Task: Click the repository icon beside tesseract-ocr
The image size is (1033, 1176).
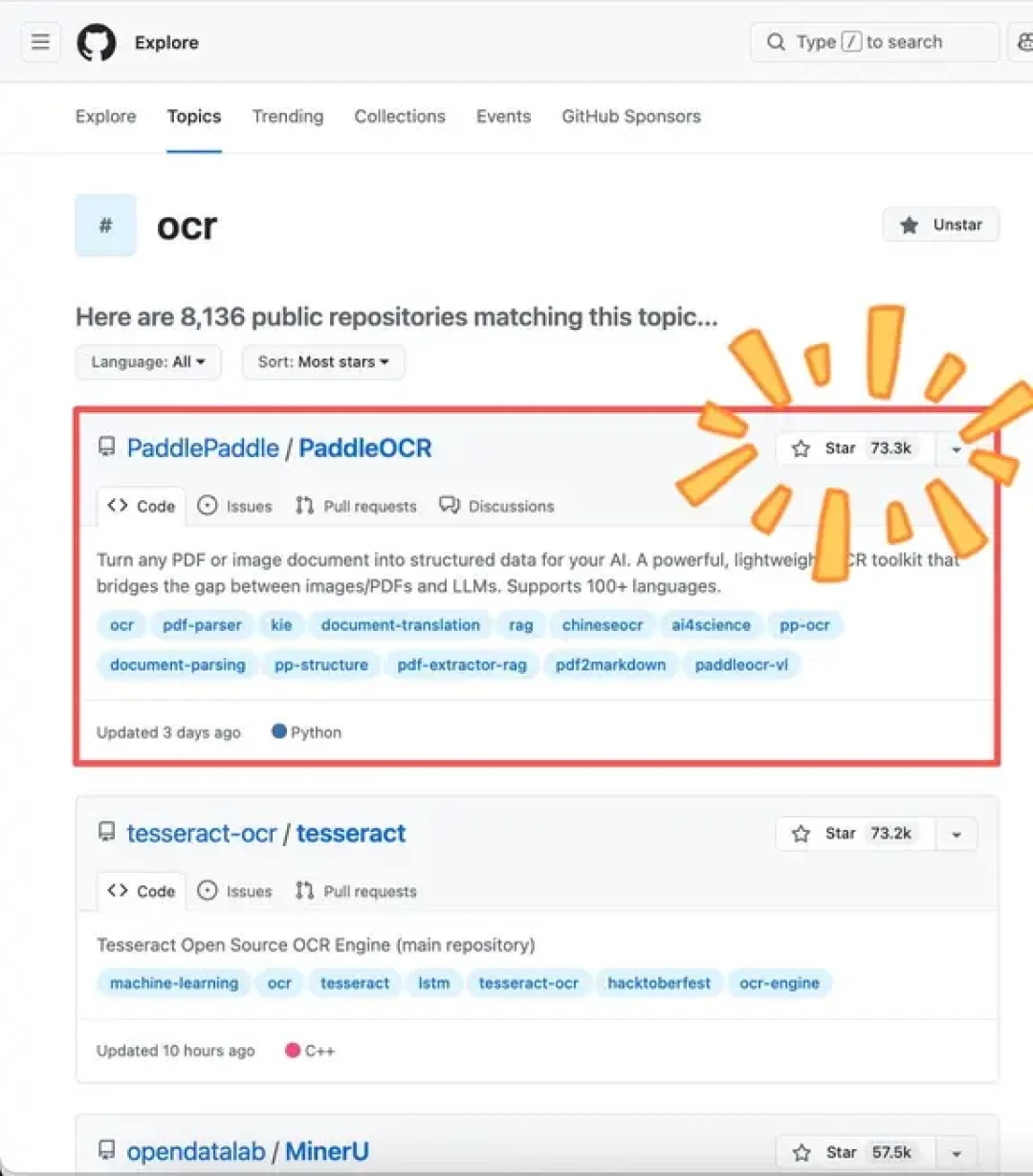Action: 107,833
